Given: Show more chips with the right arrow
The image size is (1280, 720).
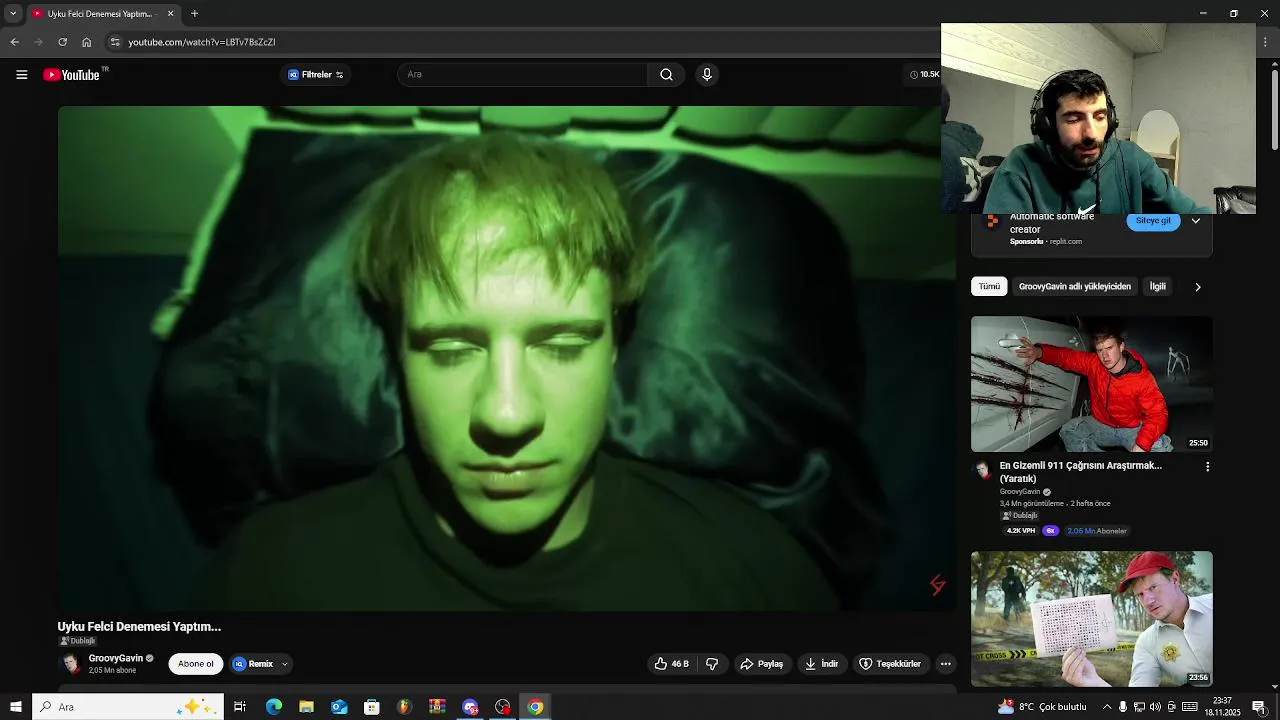Looking at the screenshot, I should pos(1197,287).
